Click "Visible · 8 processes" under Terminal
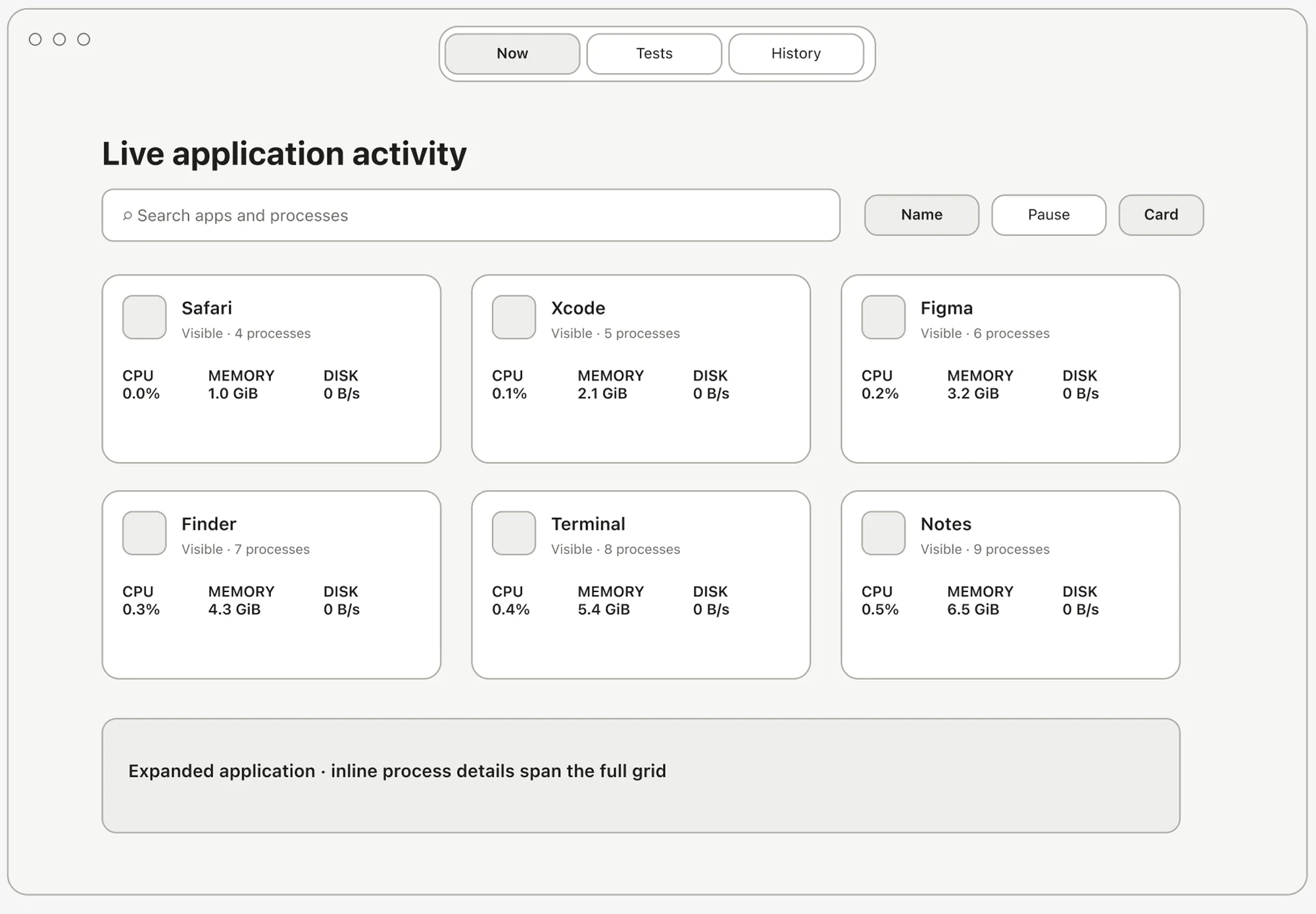 click(x=616, y=549)
